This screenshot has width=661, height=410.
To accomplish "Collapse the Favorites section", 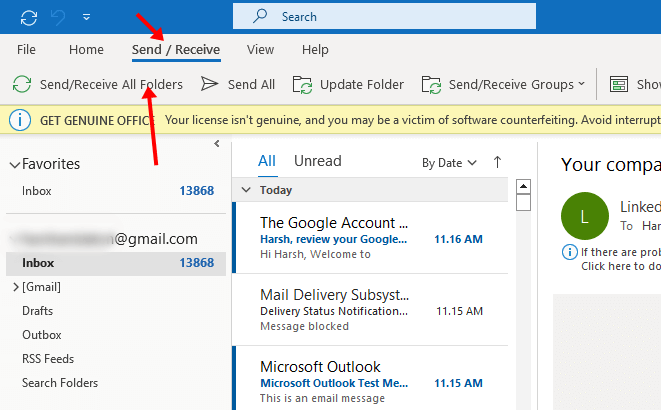I will click(13, 164).
